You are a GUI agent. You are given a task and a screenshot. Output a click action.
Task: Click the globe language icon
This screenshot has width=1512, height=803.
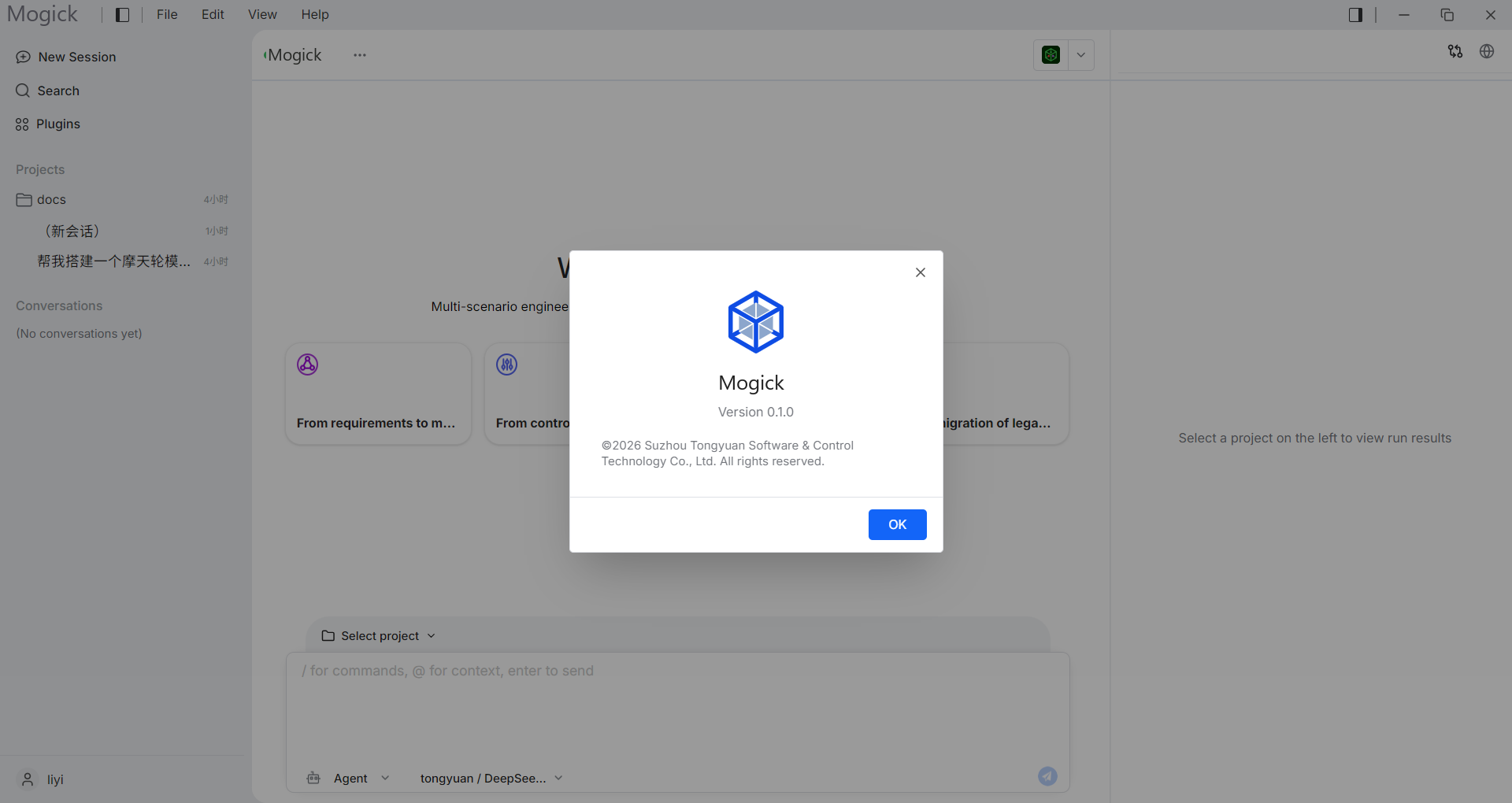tap(1487, 51)
